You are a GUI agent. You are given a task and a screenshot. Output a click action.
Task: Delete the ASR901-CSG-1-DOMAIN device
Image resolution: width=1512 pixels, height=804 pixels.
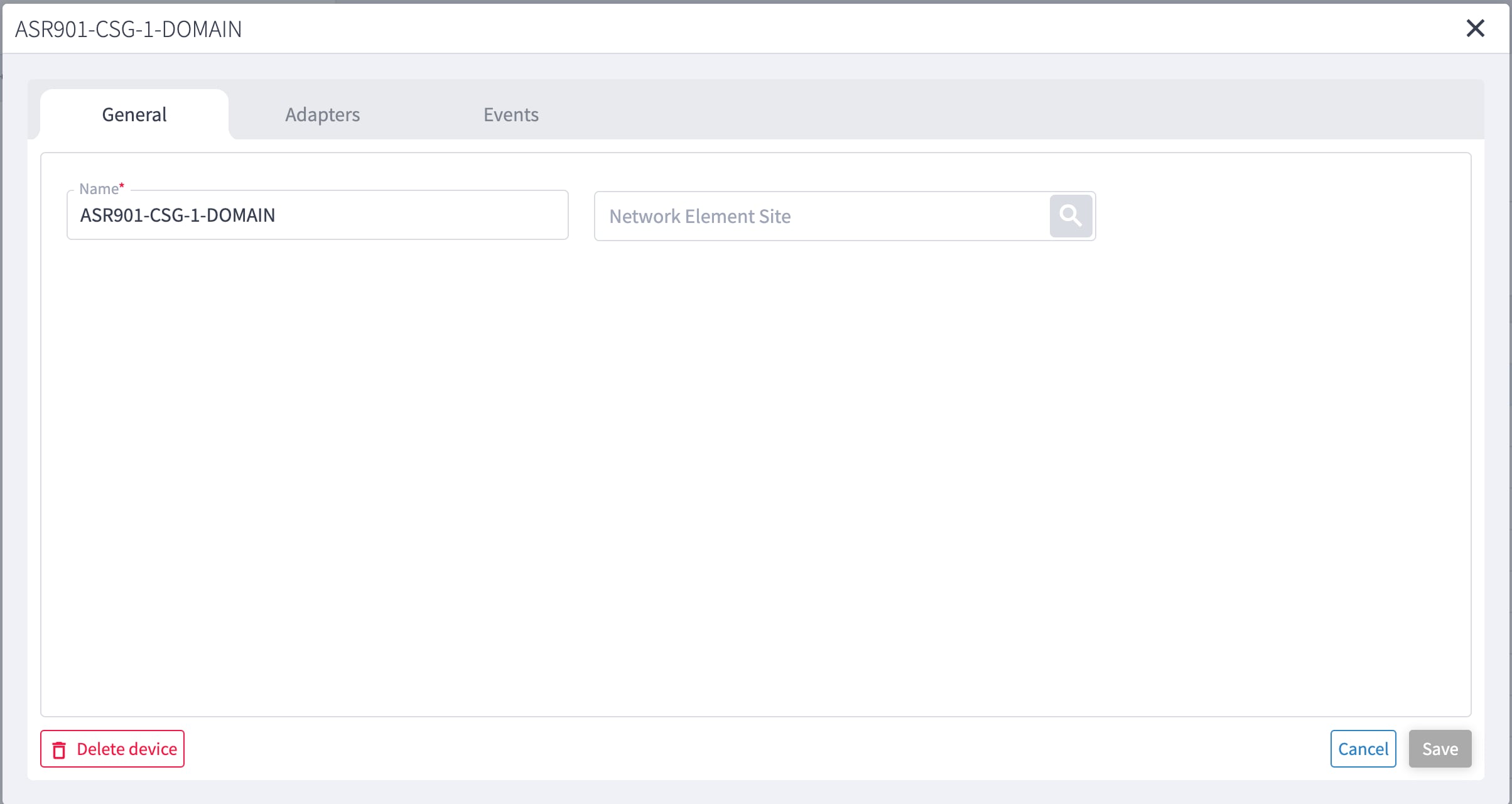tap(112, 749)
